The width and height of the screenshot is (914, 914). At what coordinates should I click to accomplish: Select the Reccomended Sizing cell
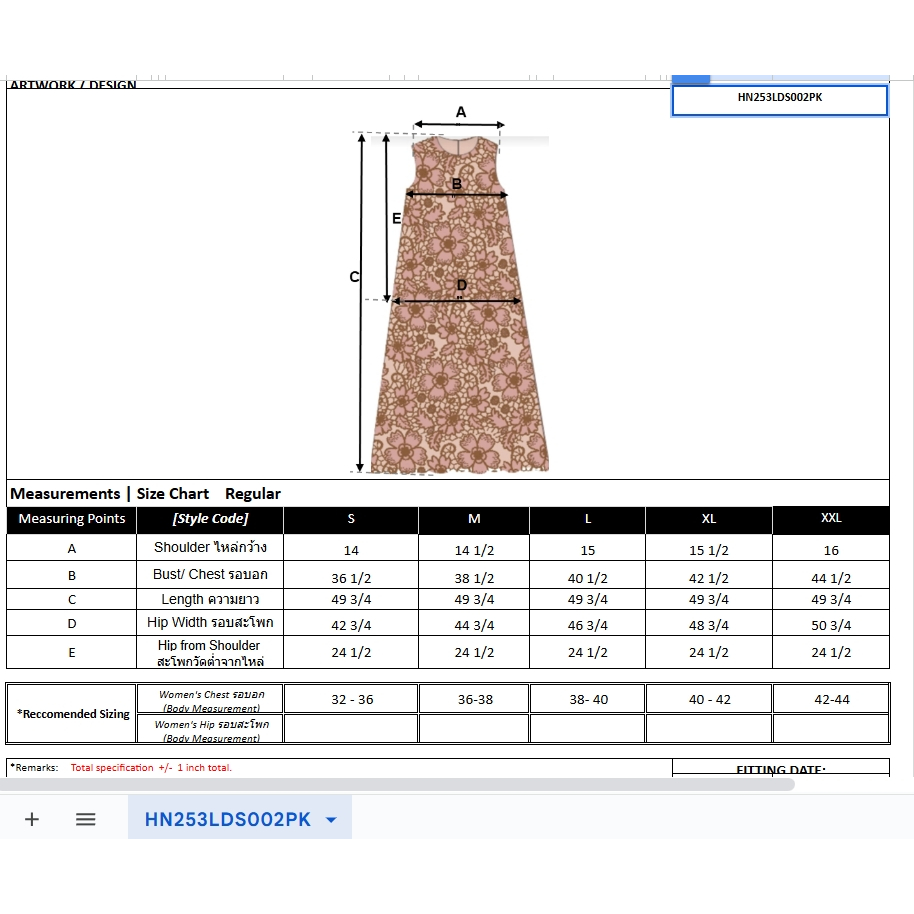[x=72, y=714]
